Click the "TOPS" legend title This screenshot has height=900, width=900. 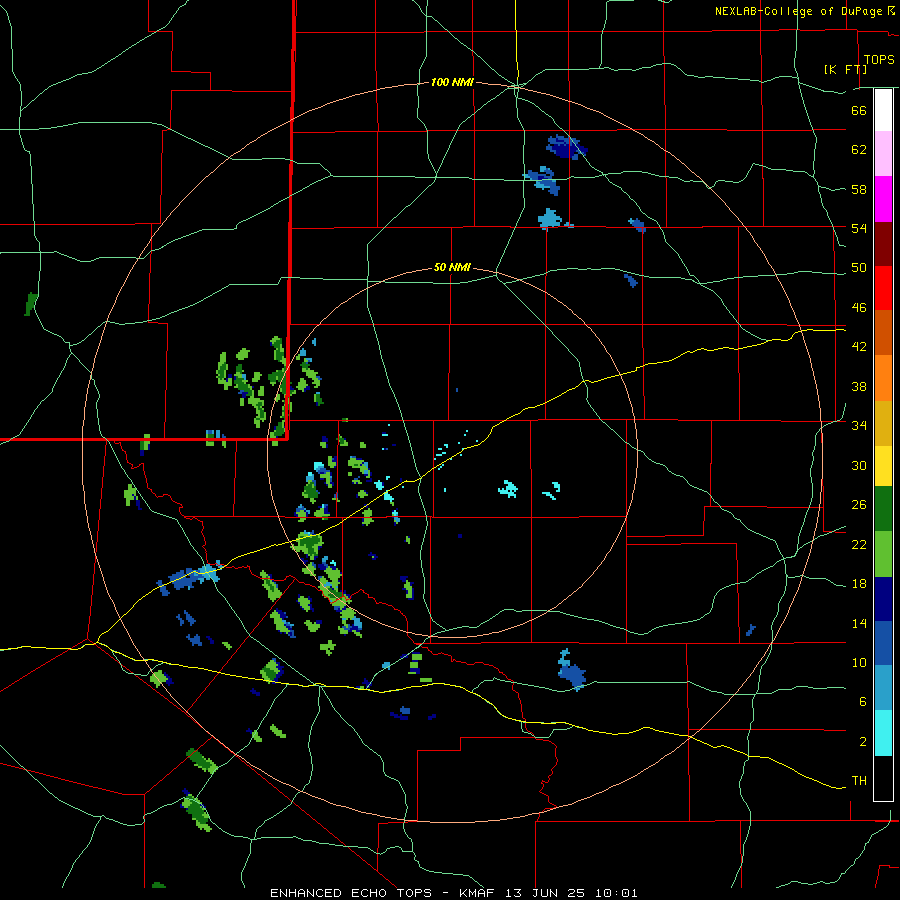pos(879,59)
